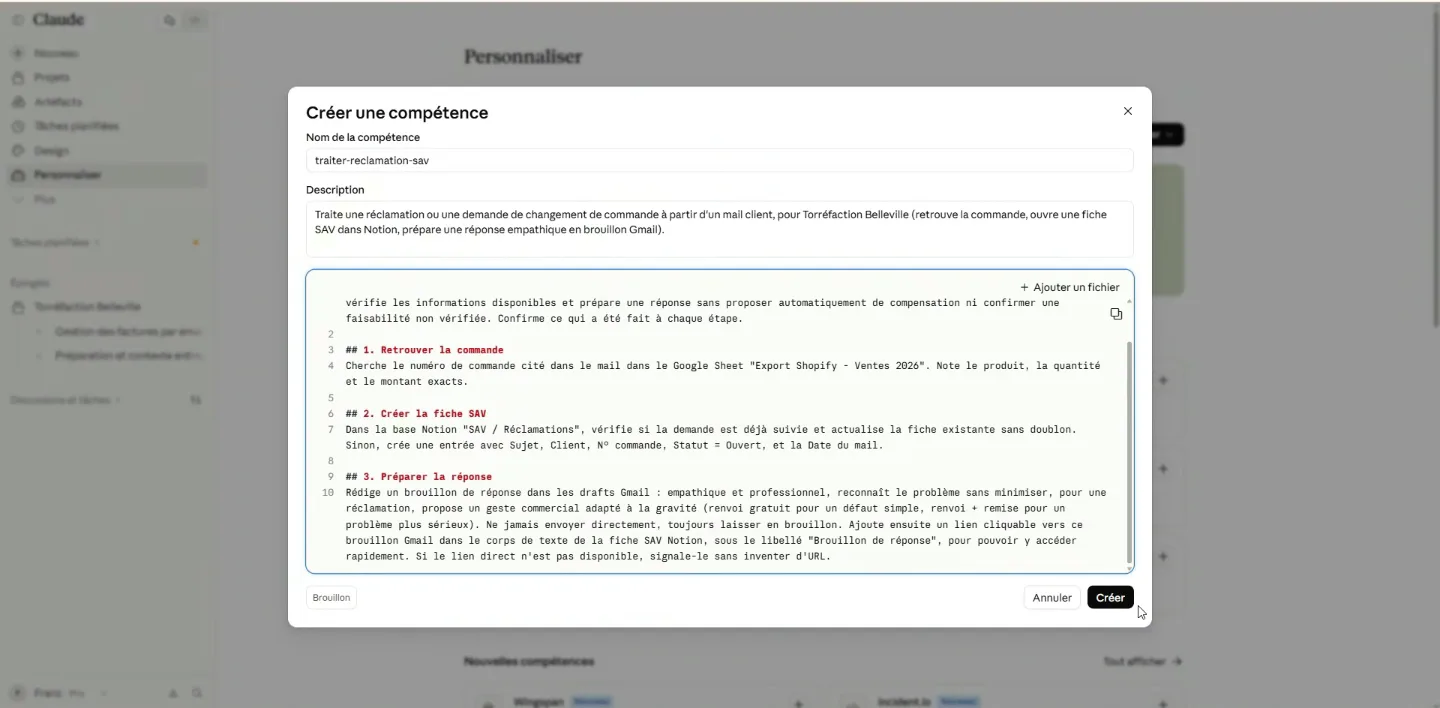Click the Ajouter un fichier button
The width and height of the screenshot is (1440, 708).
coord(1069,287)
